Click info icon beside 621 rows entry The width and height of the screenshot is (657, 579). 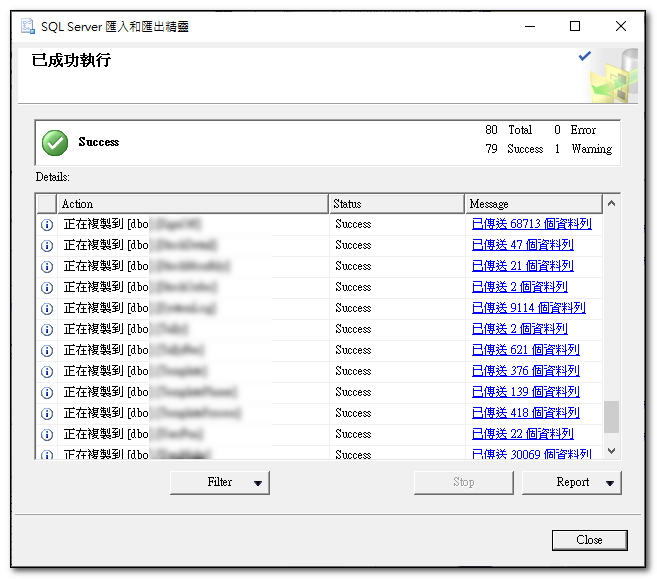point(46,351)
